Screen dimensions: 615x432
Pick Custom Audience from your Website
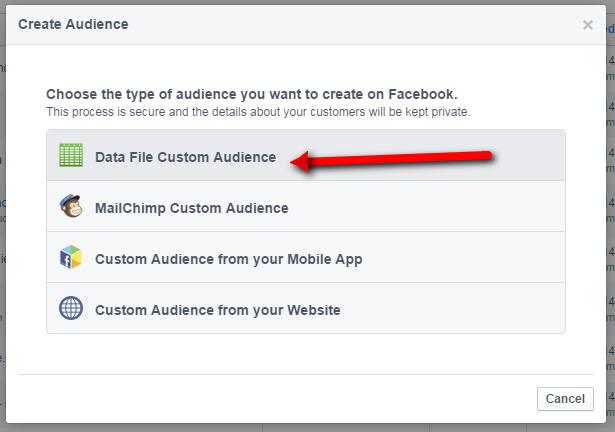tap(306, 308)
